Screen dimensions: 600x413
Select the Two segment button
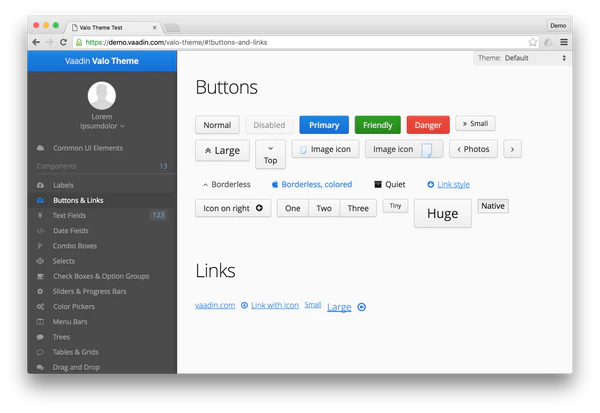(x=324, y=208)
